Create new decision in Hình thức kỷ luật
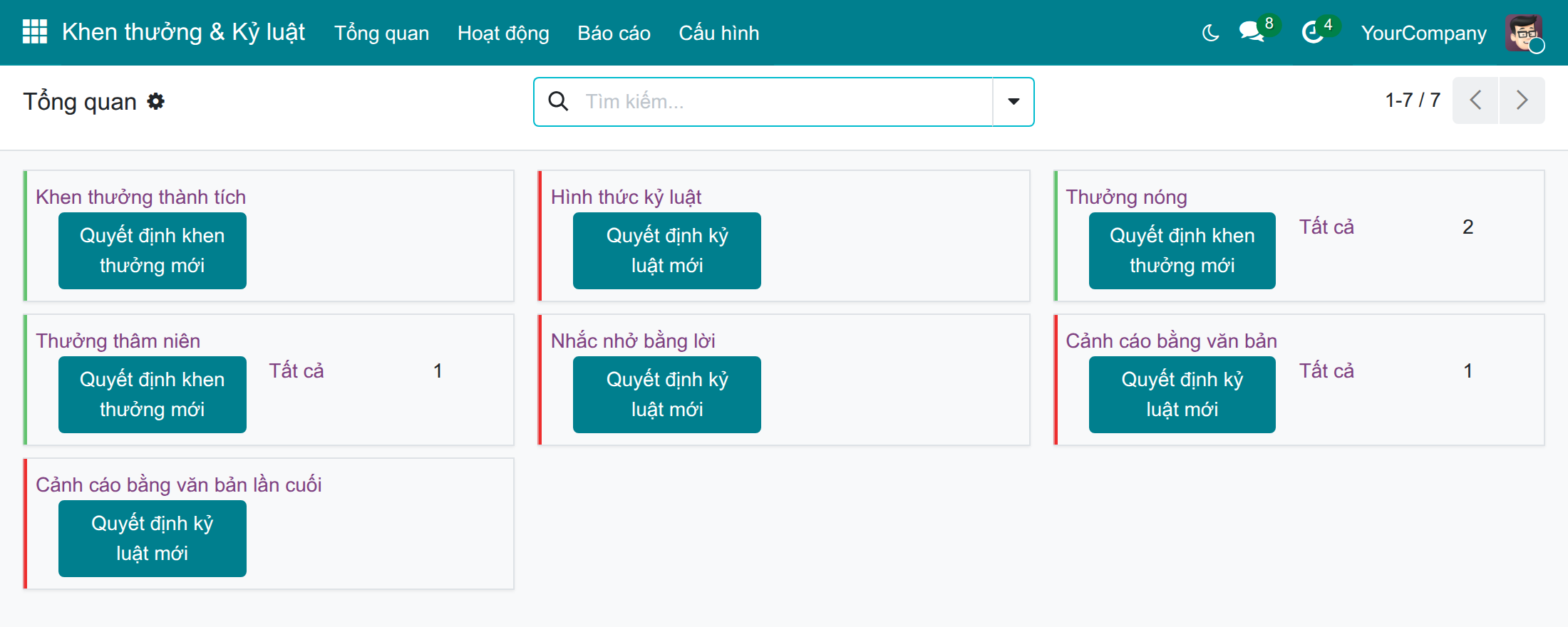This screenshot has width=1568, height=627. tap(667, 251)
